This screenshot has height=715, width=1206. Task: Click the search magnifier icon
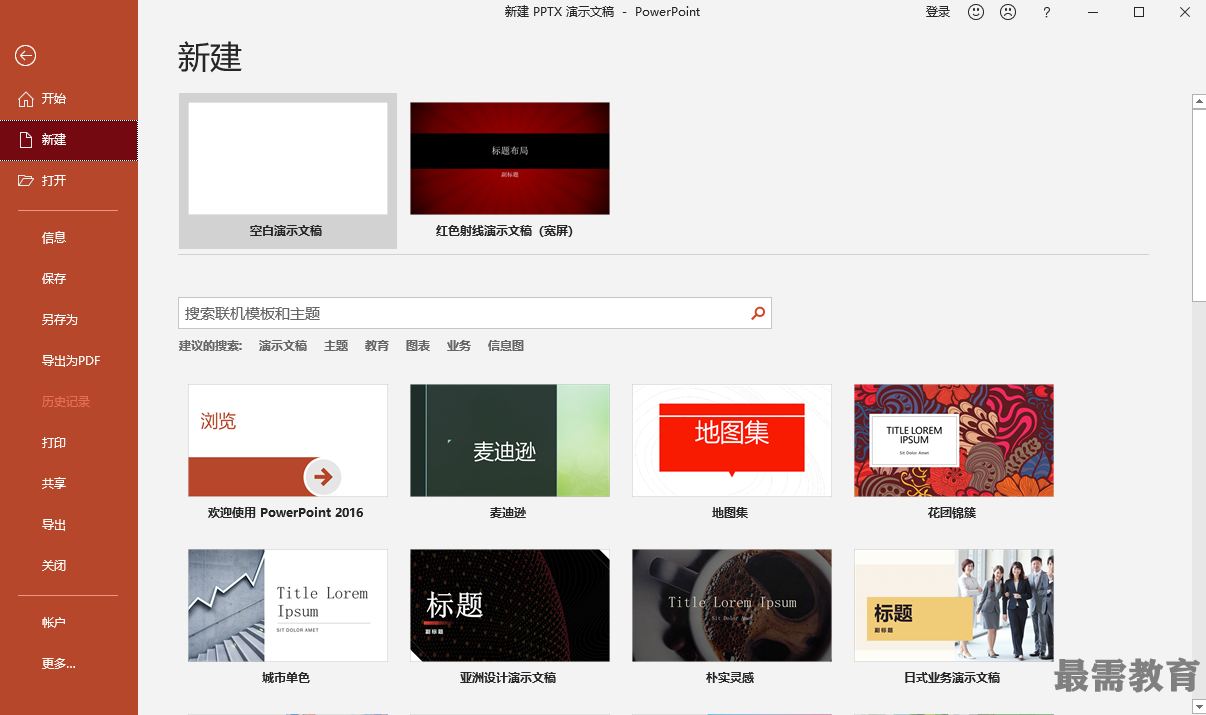(758, 313)
